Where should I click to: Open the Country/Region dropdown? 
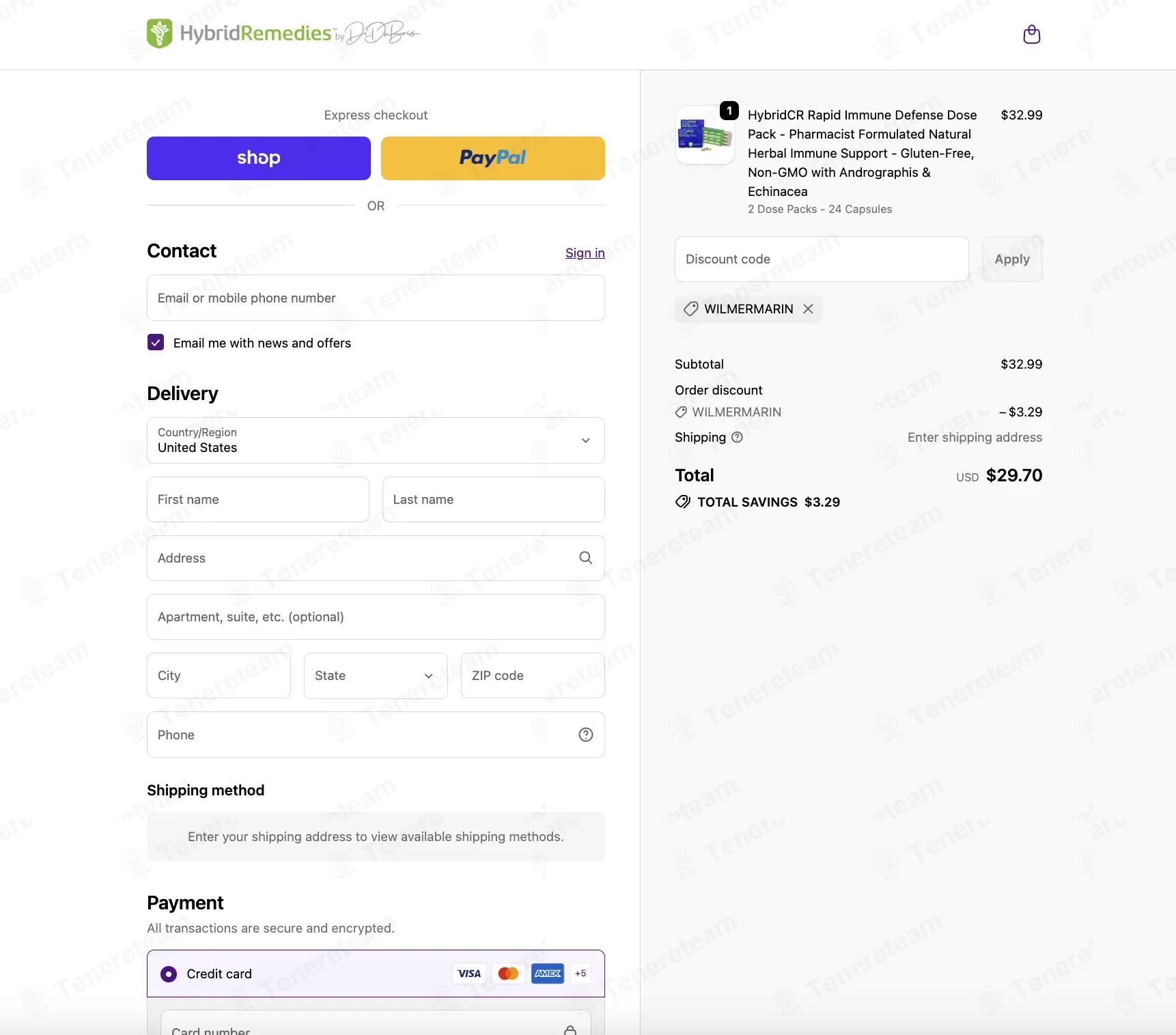pos(376,440)
